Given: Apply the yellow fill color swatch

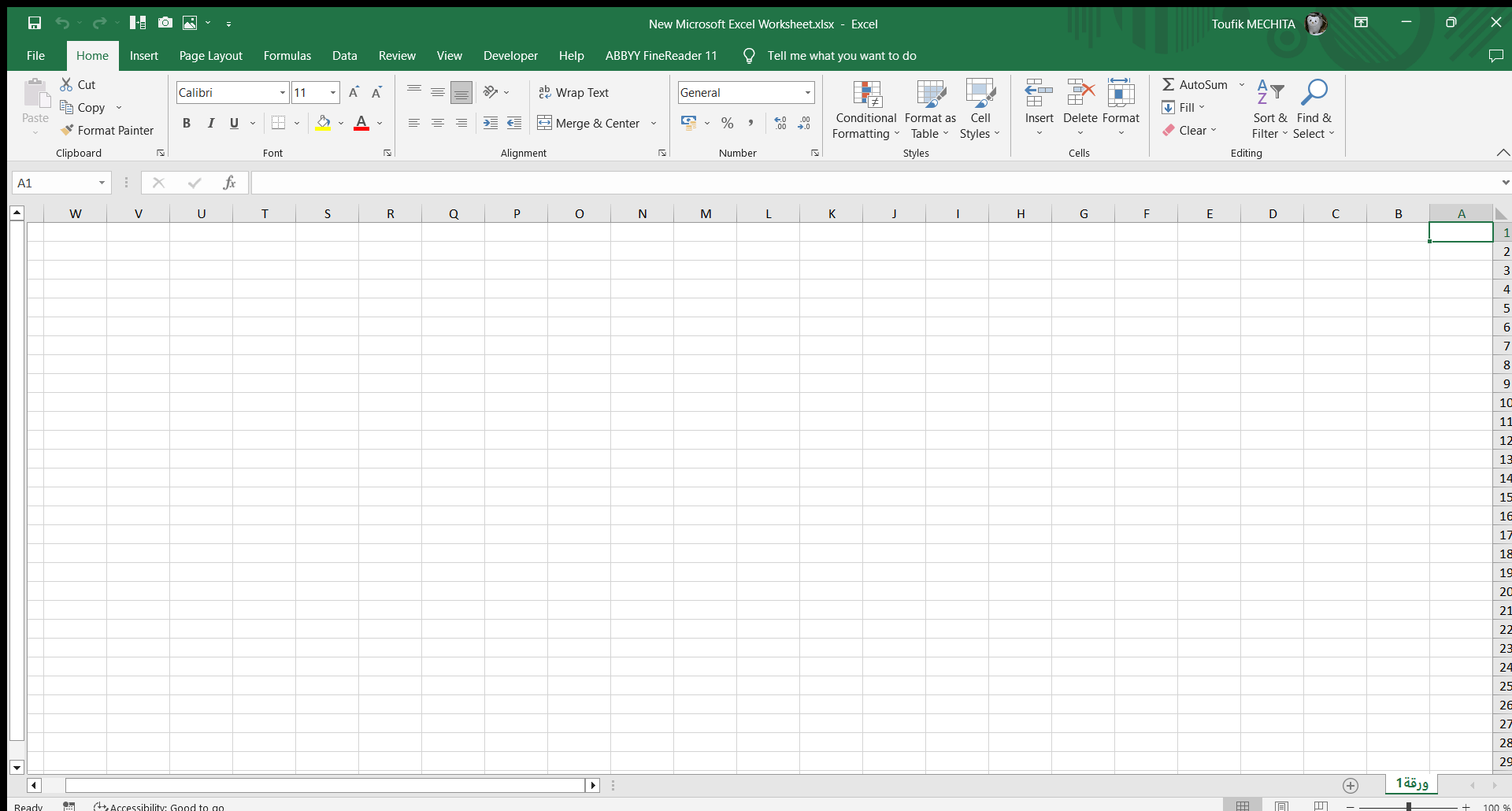Looking at the screenshot, I should point(323,123).
